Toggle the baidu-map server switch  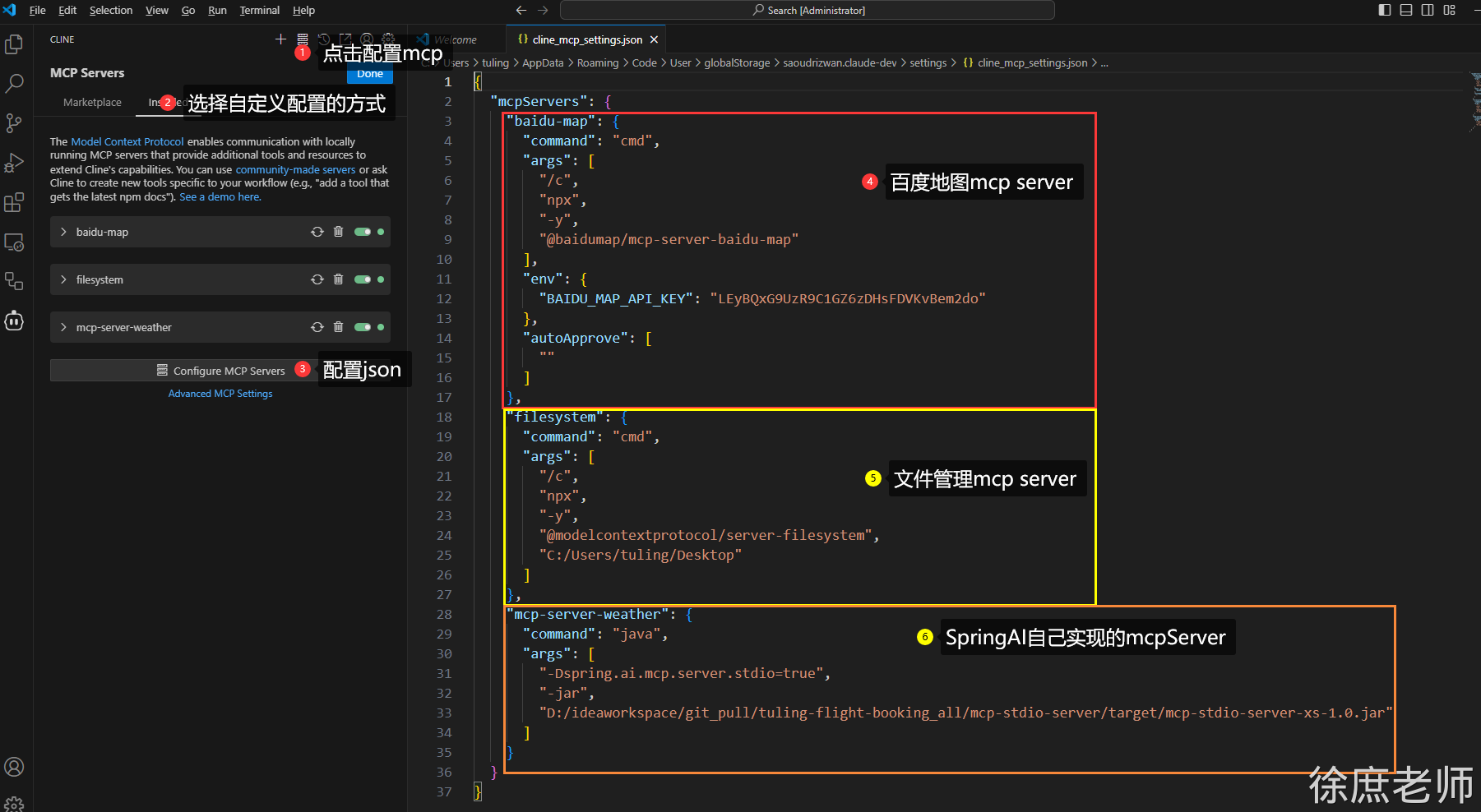(x=362, y=233)
